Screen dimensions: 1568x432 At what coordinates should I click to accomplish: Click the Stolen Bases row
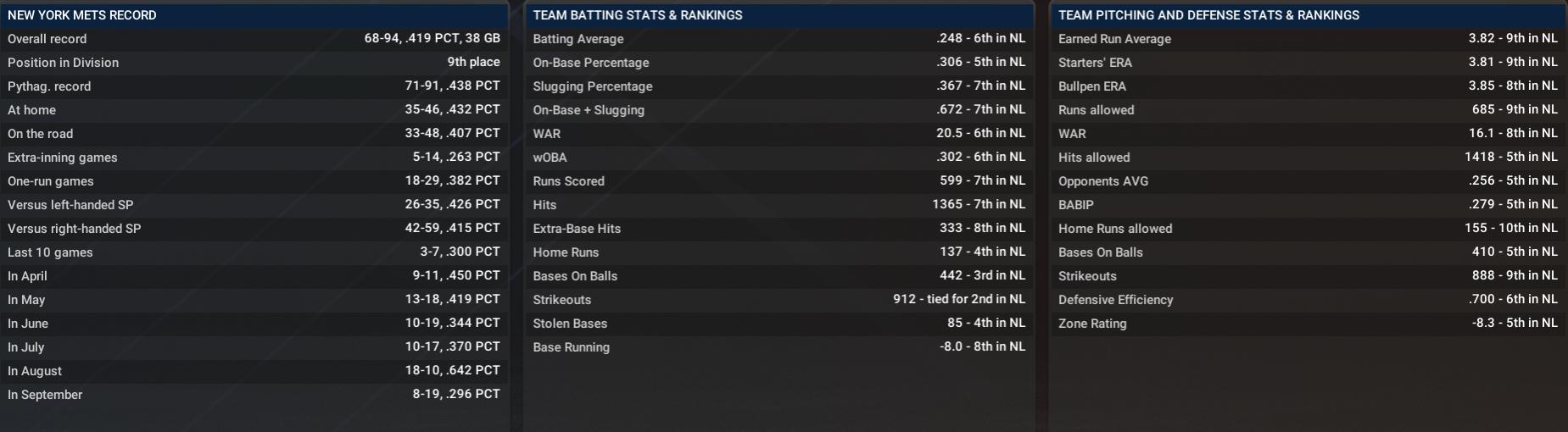coord(778,324)
